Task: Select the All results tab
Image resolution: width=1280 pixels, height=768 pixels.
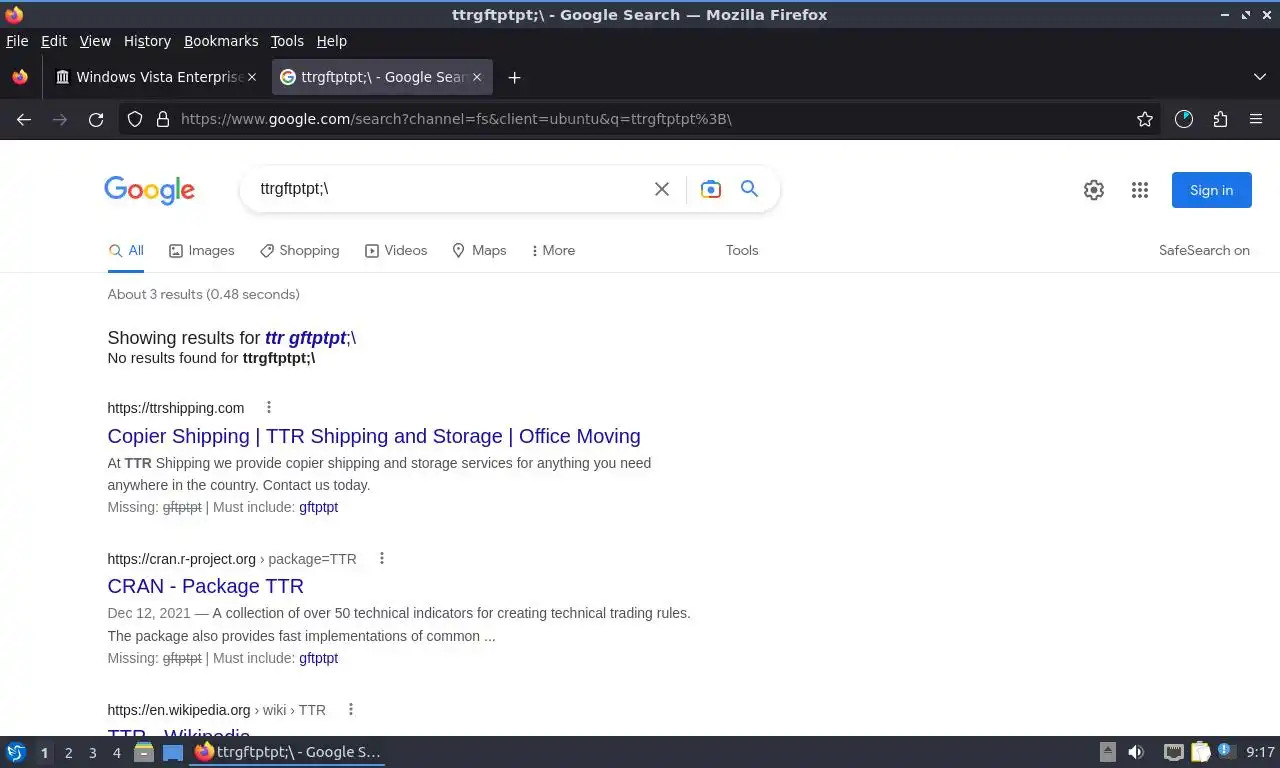Action: tap(126, 250)
